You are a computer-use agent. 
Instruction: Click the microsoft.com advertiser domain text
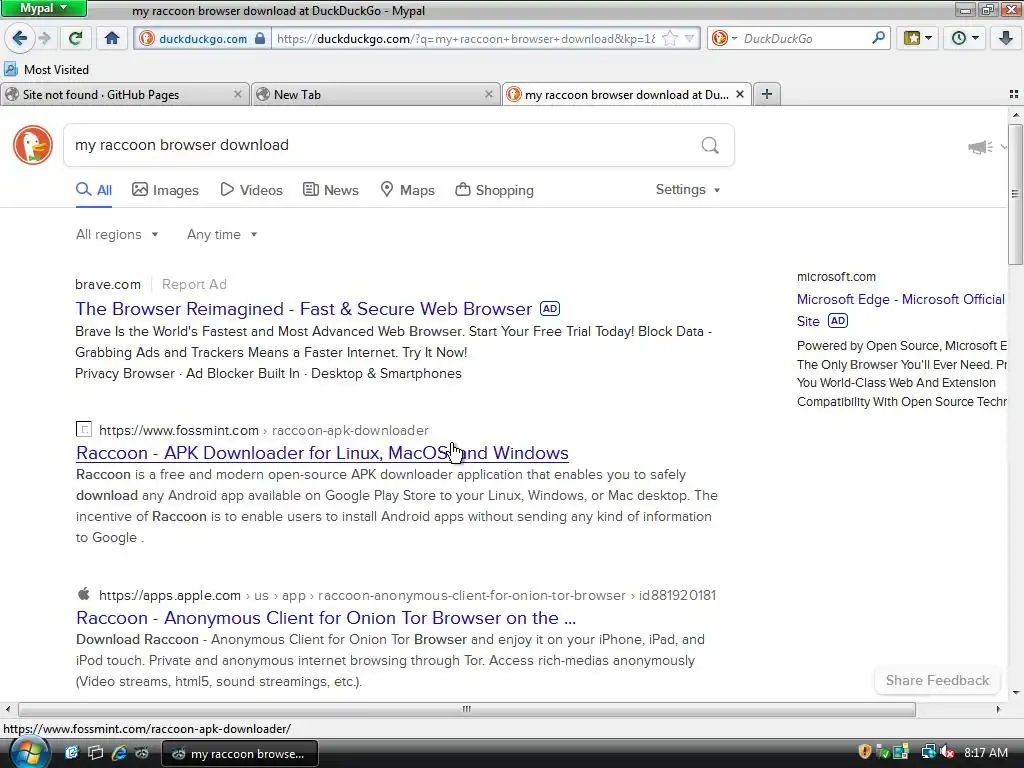click(836, 277)
